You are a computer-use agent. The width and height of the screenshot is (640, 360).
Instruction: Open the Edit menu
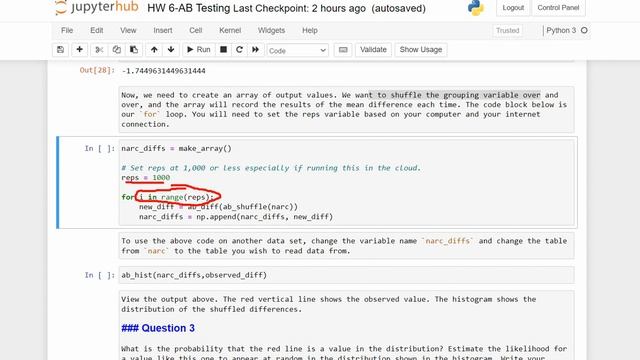[x=97, y=31]
